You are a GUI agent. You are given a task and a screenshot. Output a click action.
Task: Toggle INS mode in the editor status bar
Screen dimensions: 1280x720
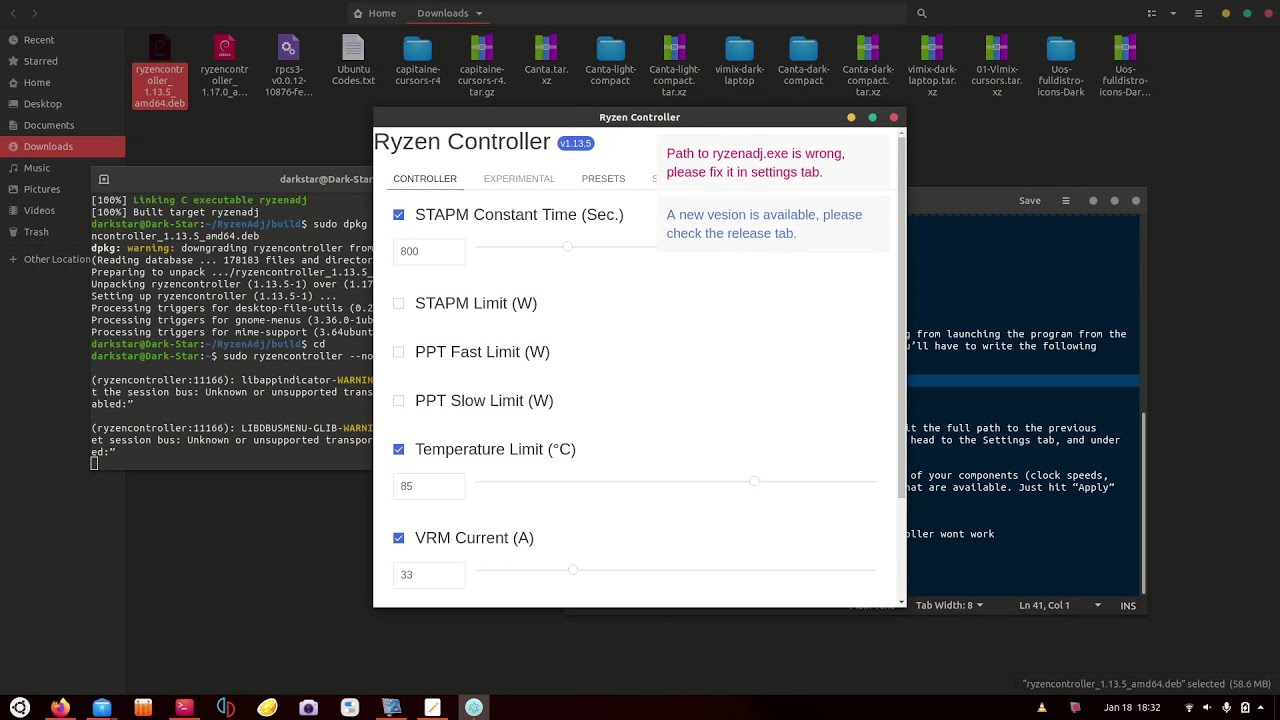1128,605
